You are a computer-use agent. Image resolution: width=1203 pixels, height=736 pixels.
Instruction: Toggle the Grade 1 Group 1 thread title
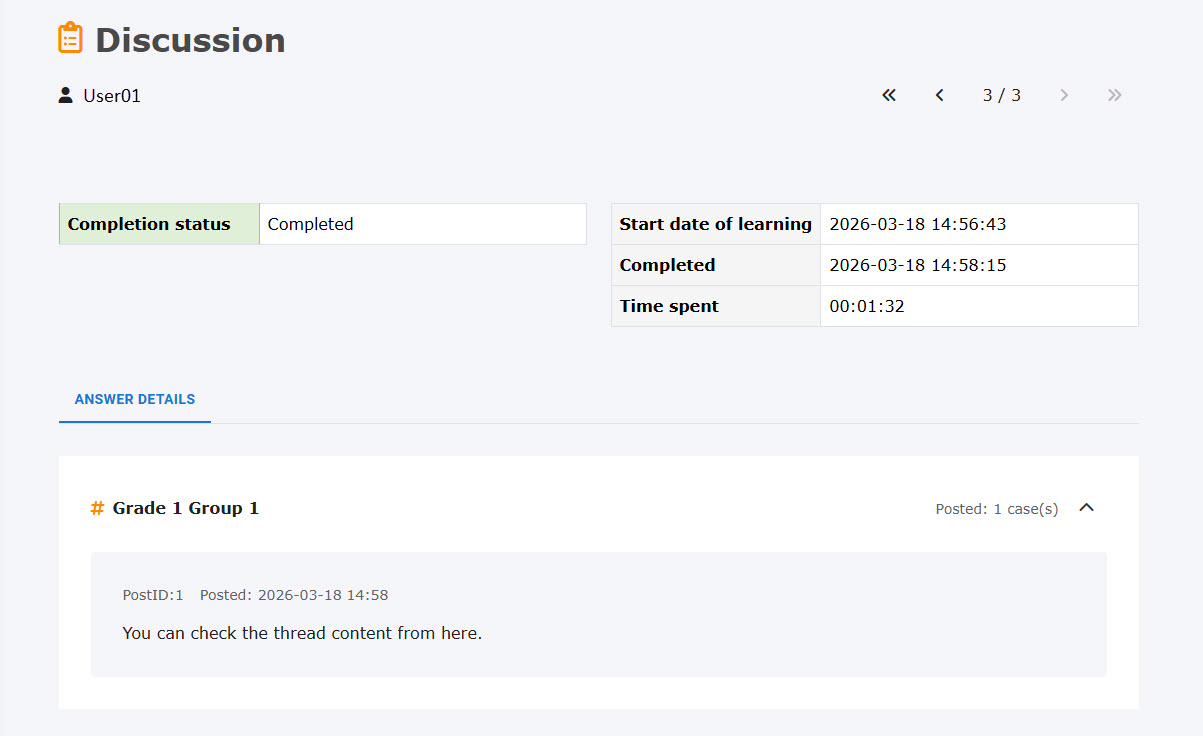click(x=185, y=508)
